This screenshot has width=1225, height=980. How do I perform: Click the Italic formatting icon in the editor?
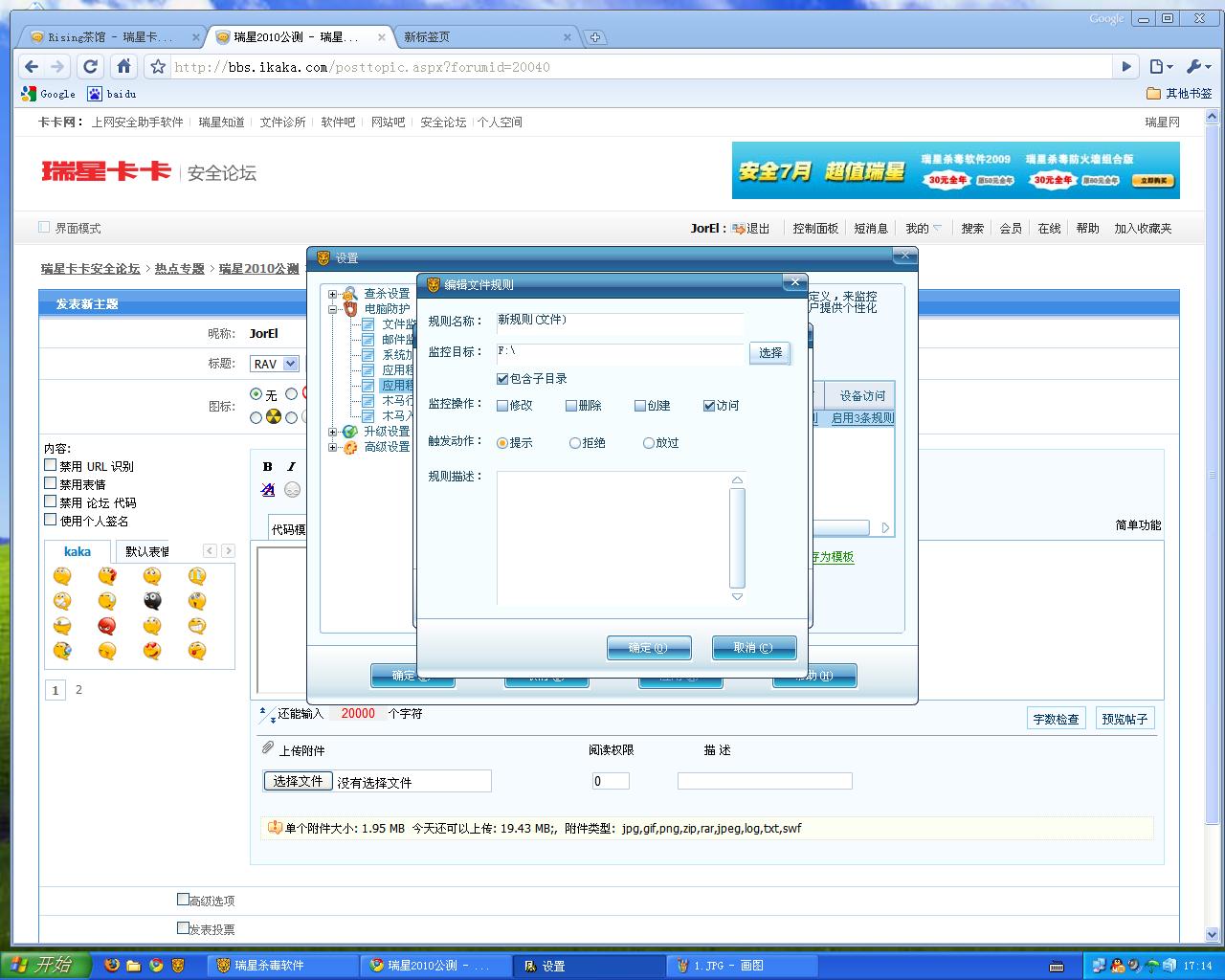[x=292, y=466]
